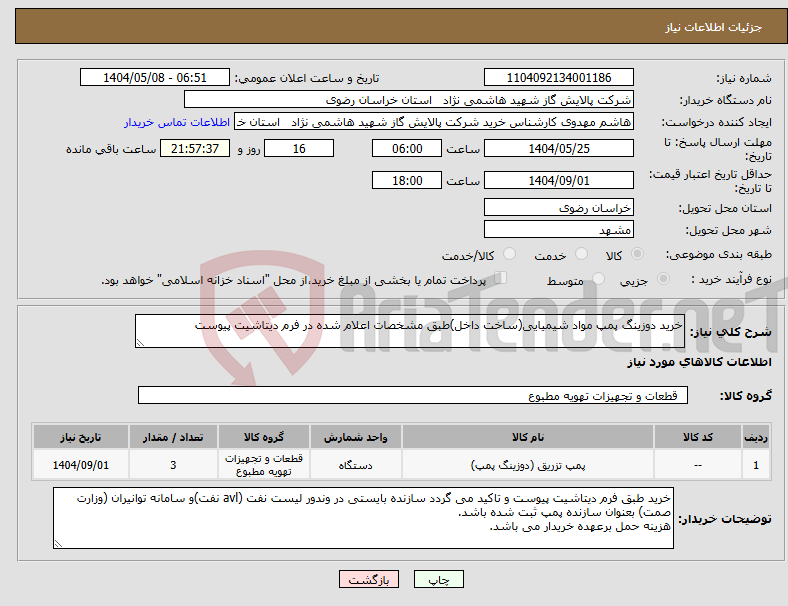The width and height of the screenshot is (788, 606).
Task: Click the resize handle of buyer notes area
Action: click(58, 544)
